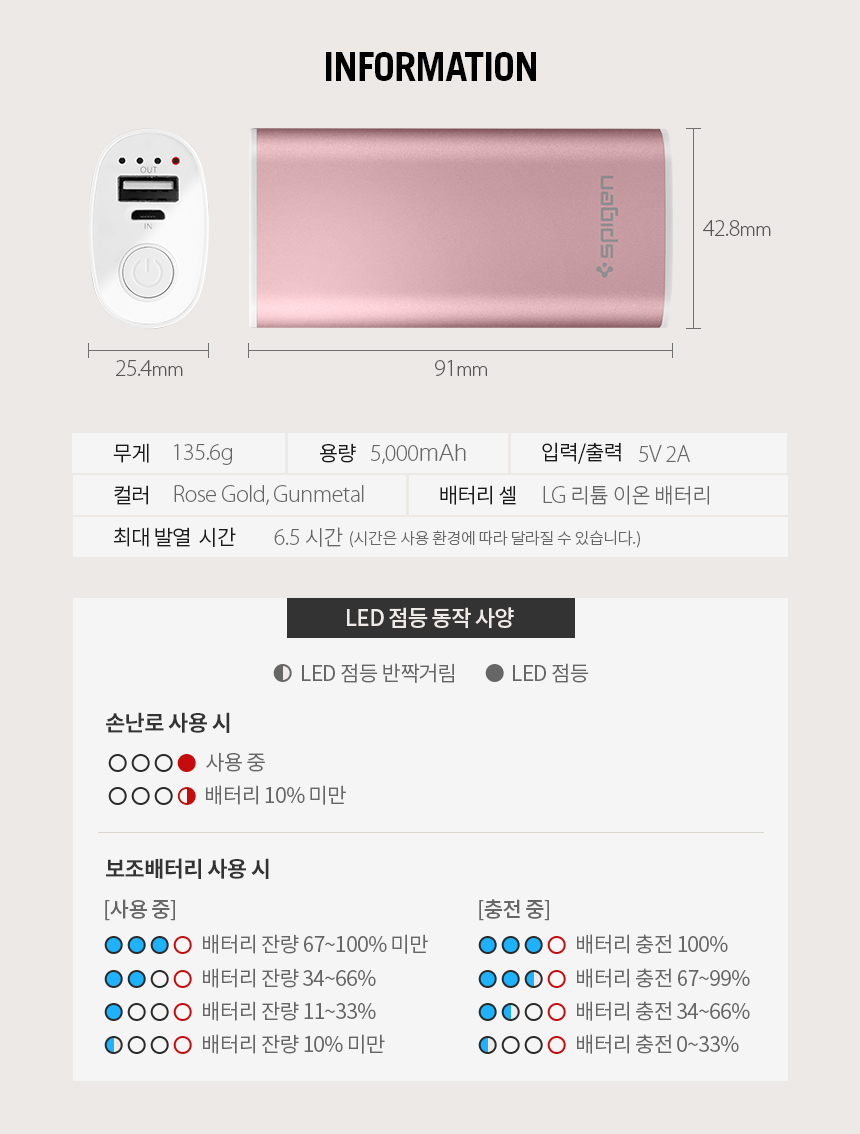Click the solid red LED next to 사용 중
The image size is (860, 1134).
(x=187, y=762)
